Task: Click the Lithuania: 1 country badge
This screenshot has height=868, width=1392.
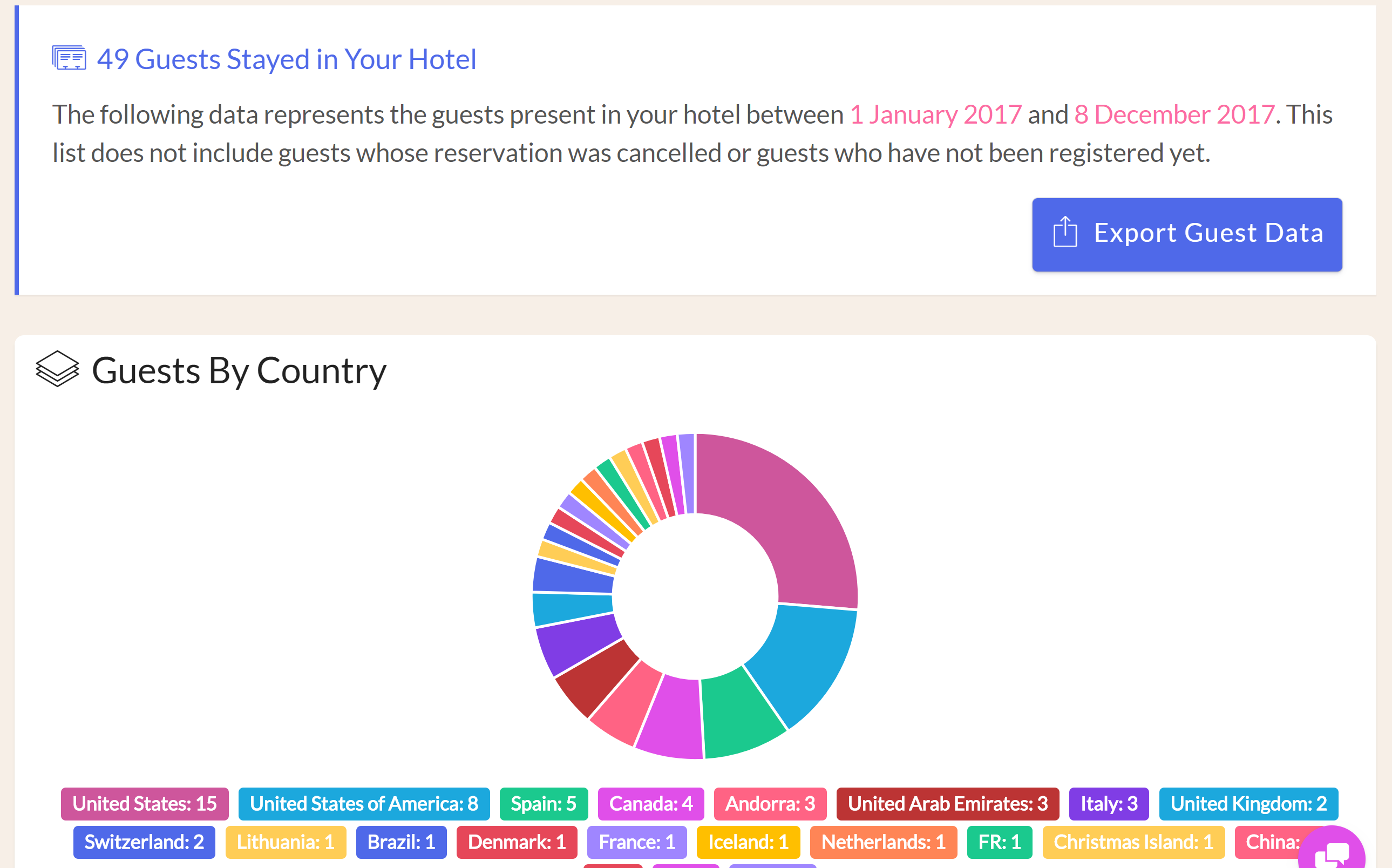Action: [x=283, y=841]
